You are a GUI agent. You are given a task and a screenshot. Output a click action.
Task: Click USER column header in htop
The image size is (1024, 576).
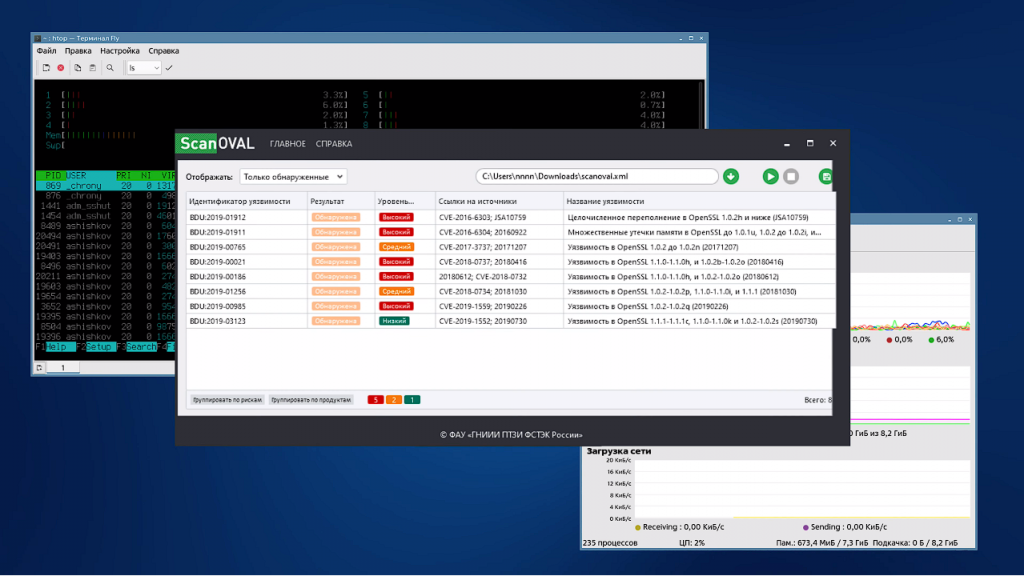click(x=76, y=175)
